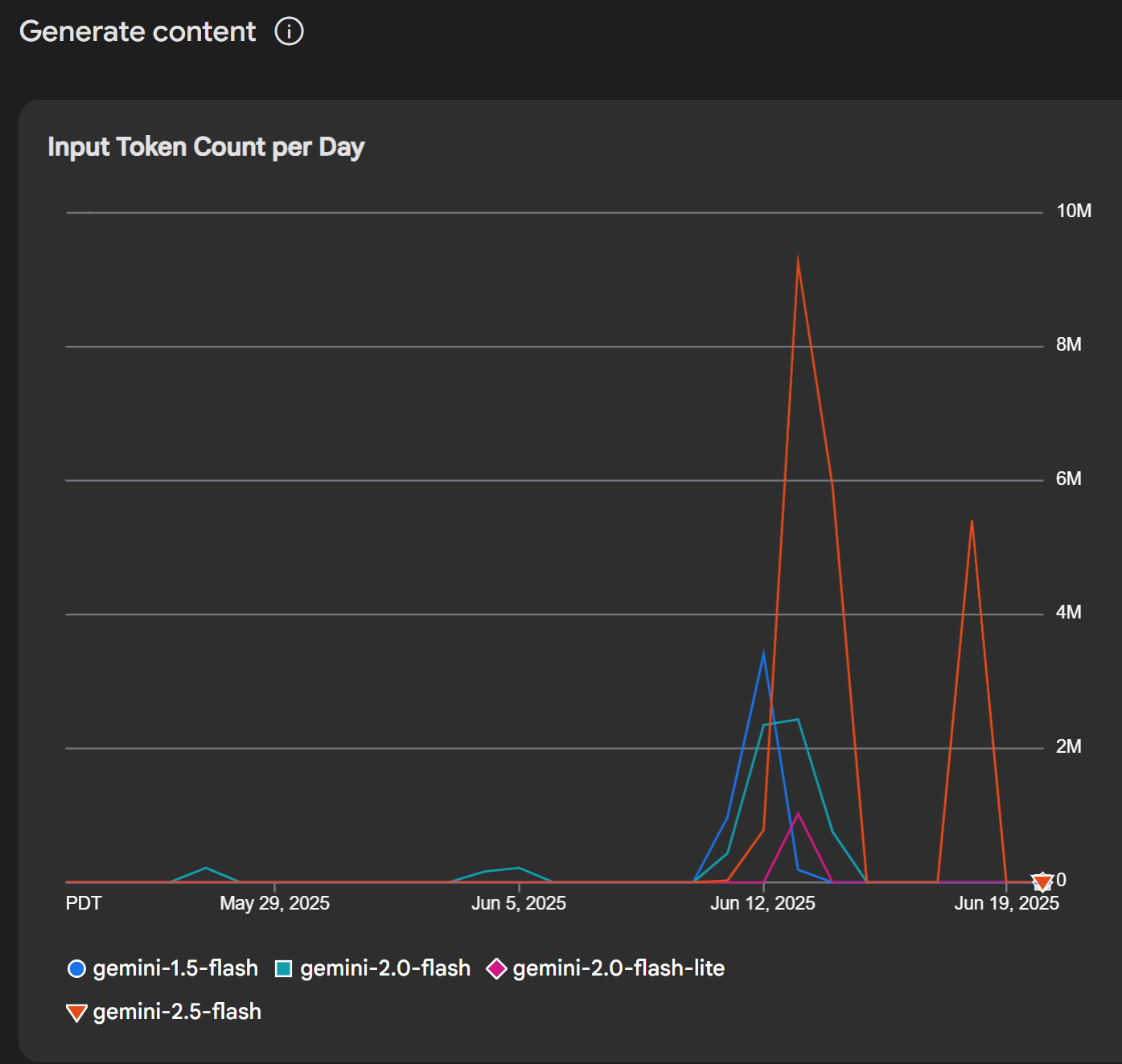Select the Jun 19, 2025 axis label
1122x1064 pixels.
point(1007,903)
